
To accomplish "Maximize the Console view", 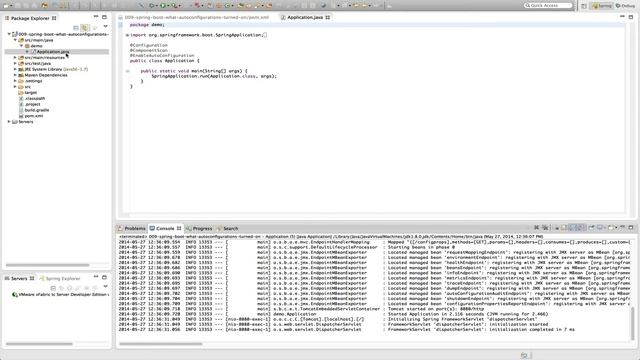I will 631,227.
